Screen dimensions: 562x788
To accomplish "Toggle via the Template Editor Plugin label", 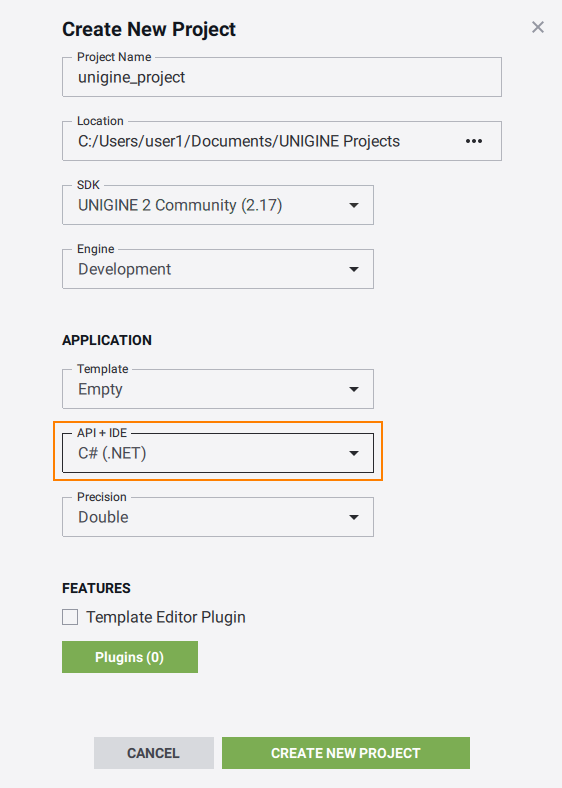I will (166, 617).
